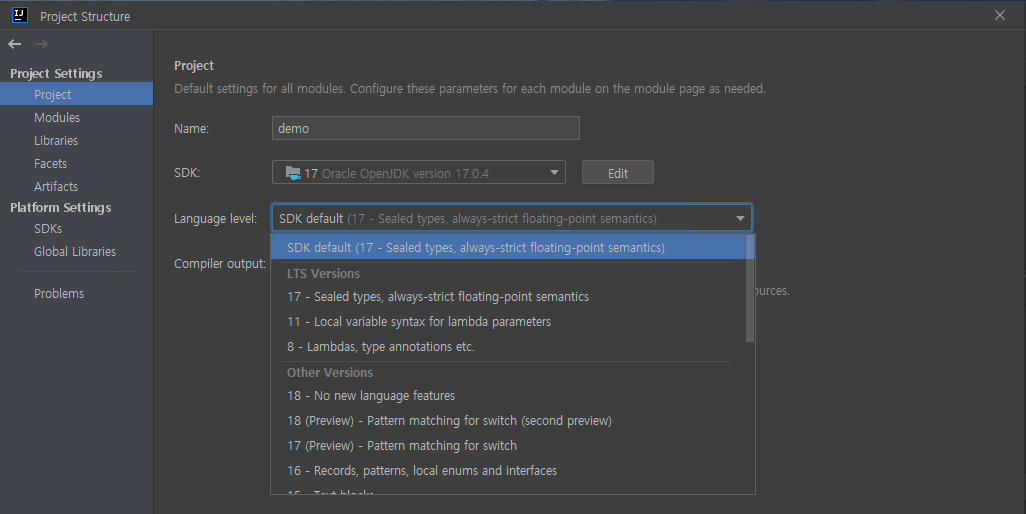Click the Project Settings heading

click(x=56, y=73)
